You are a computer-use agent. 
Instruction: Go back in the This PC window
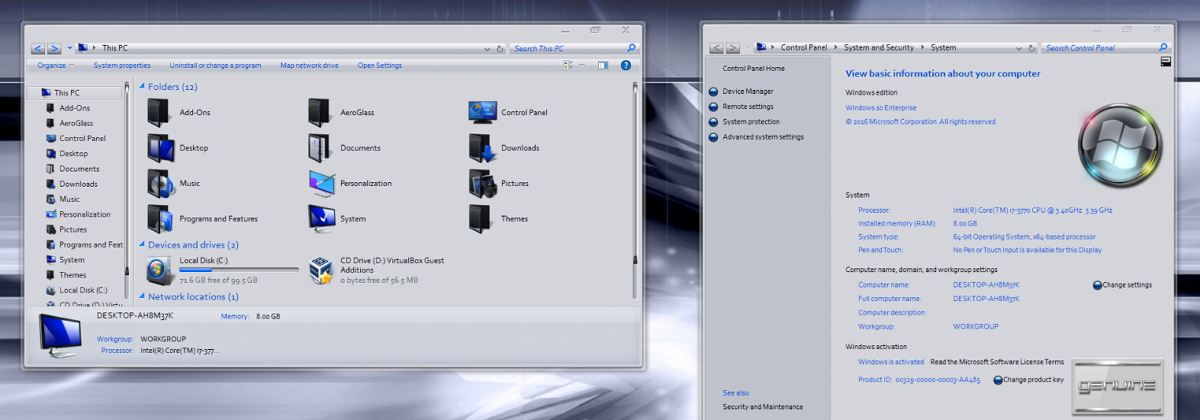[38, 48]
